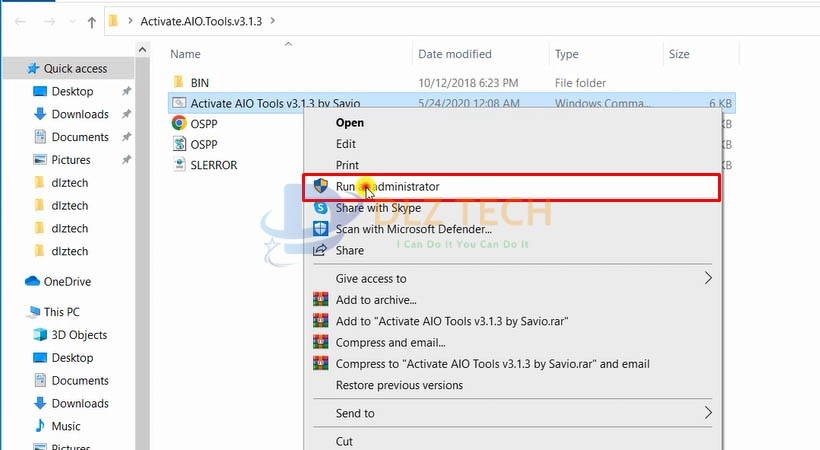Click Add to archive... WinRAR entry
This screenshot has width=820, height=450.
point(376,300)
